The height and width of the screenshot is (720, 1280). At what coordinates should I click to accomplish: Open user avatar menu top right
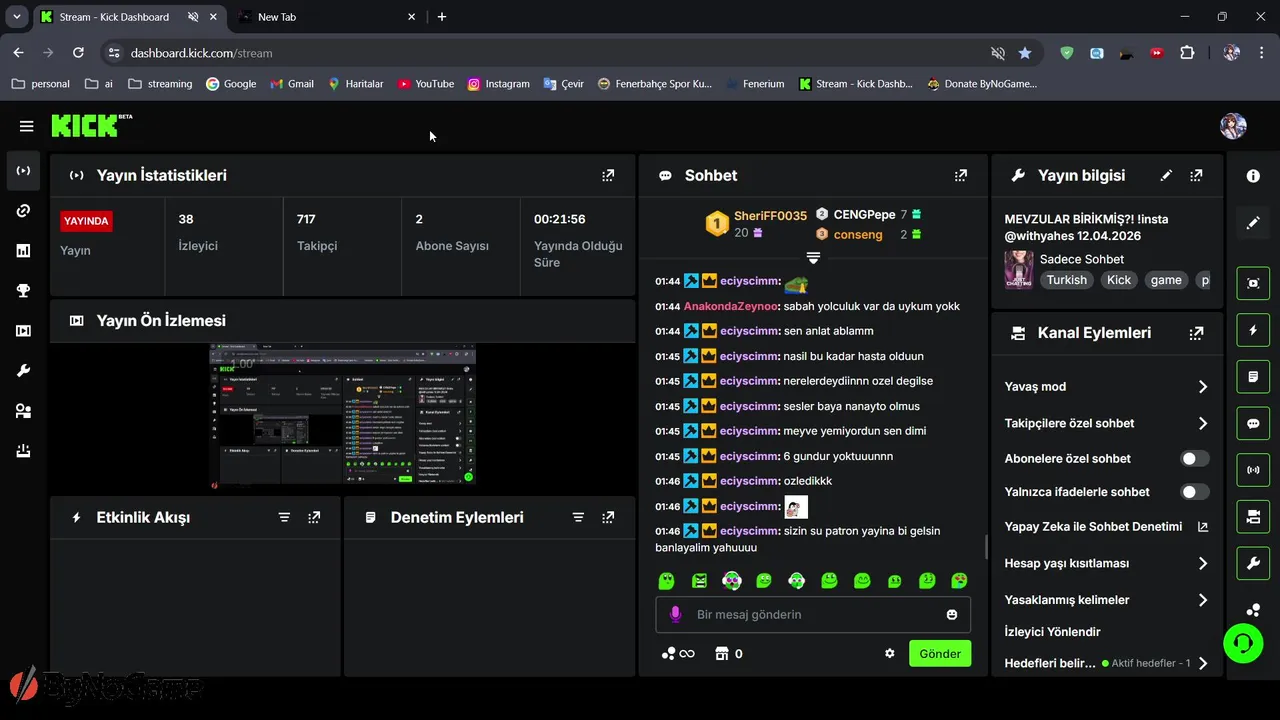click(1233, 126)
